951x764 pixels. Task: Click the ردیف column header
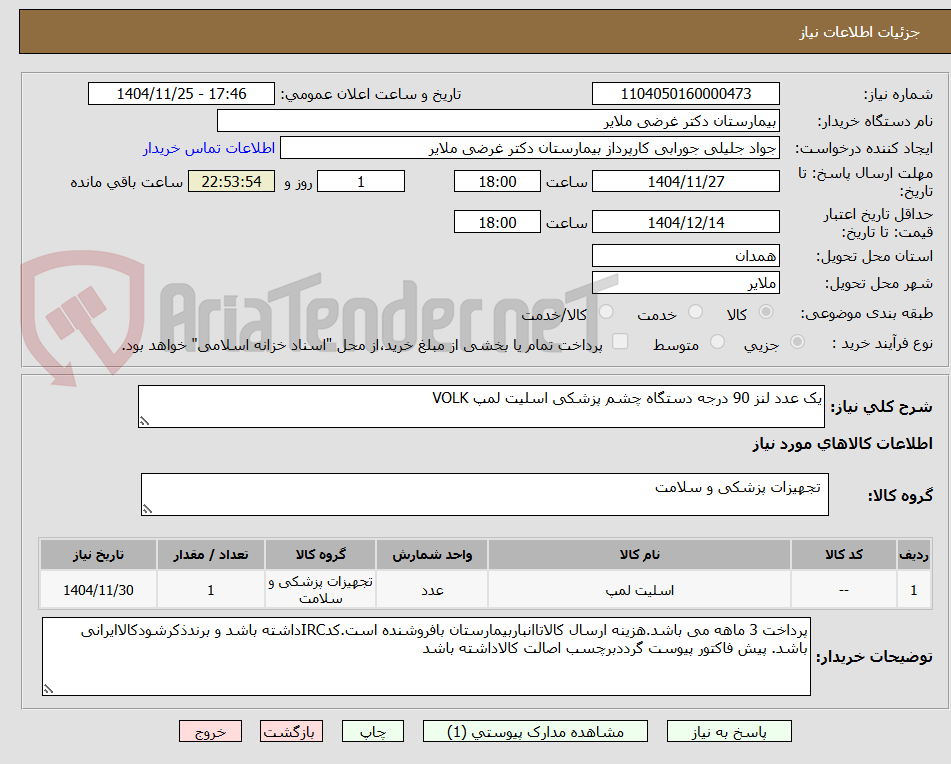[x=914, y=554]
